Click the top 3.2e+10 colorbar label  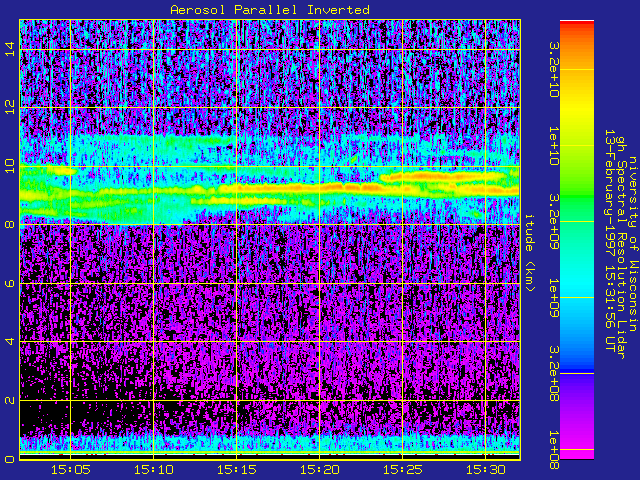[x=553, y=69]
